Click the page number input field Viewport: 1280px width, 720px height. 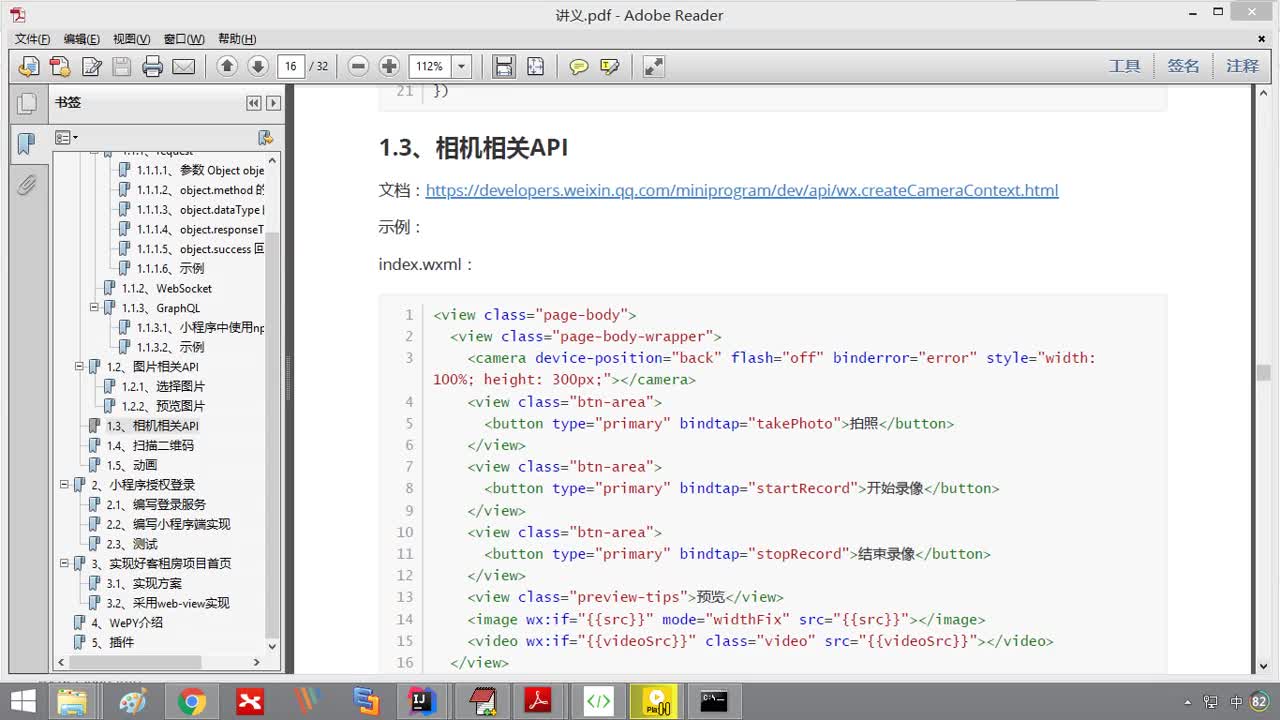291,66
